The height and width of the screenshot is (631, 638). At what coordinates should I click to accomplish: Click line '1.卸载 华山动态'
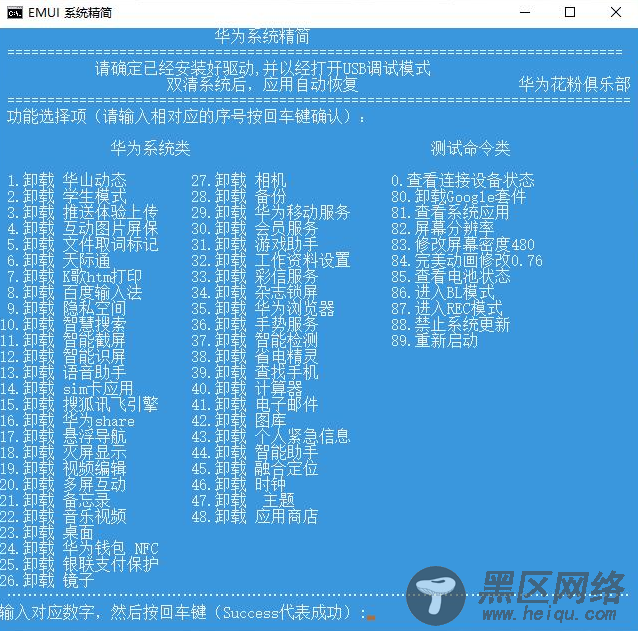pos(67,181)
